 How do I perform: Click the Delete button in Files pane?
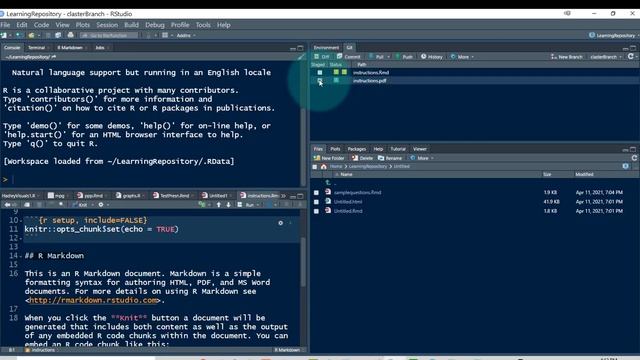click(x=362, y=158)
